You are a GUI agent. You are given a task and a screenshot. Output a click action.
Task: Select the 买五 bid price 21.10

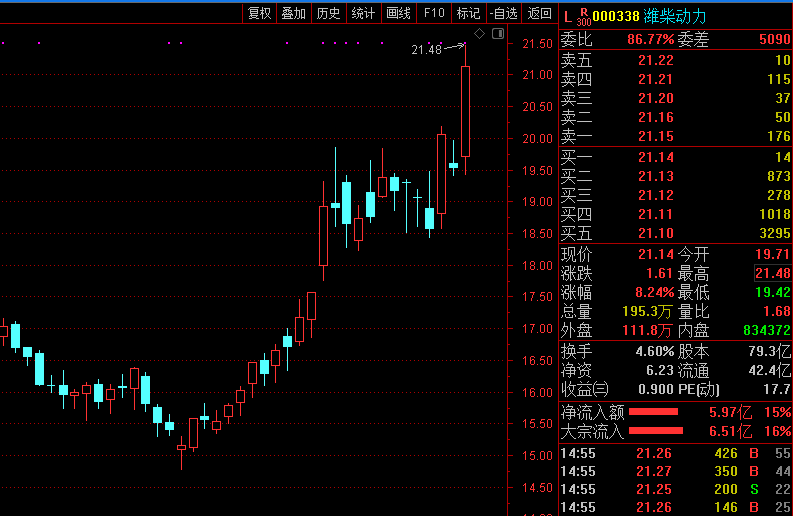click(656, 233)
